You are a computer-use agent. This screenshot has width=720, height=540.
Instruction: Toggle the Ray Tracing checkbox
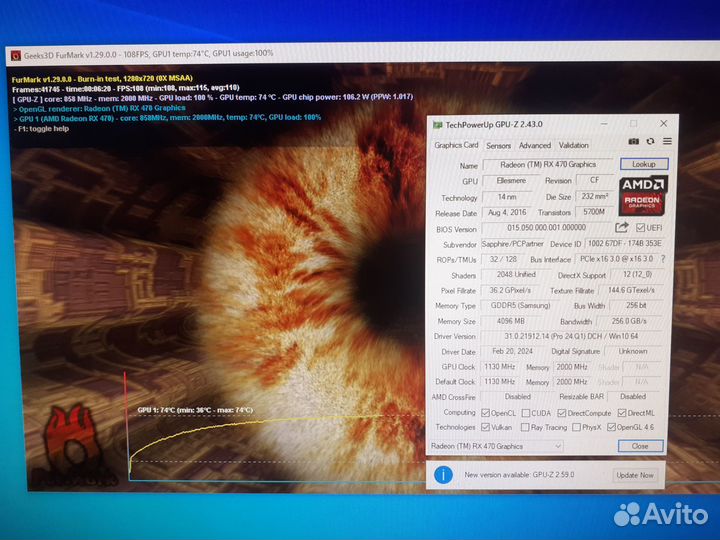click(525, 428)
